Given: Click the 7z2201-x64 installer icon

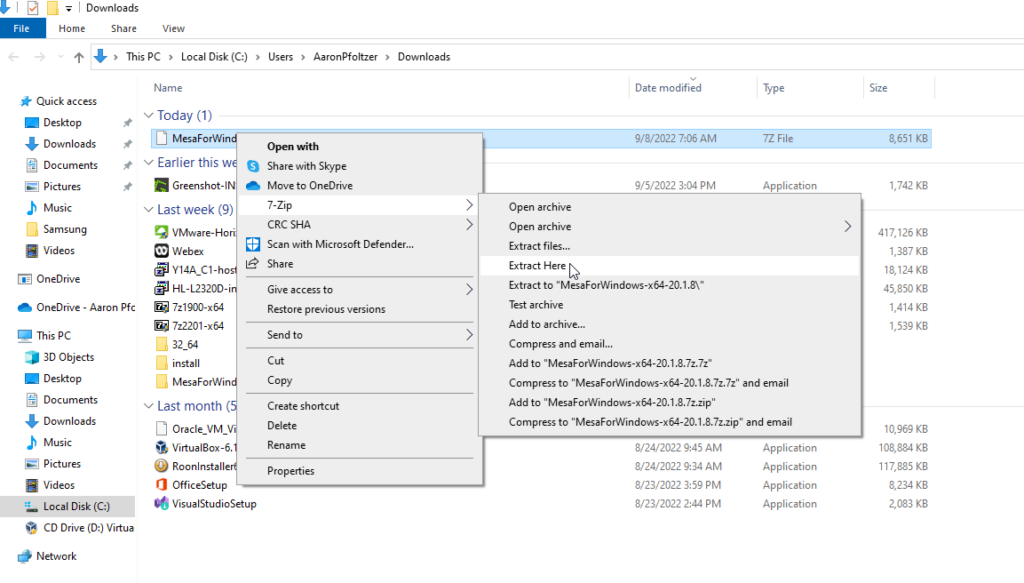Looking at the screenshot, I should pos(161,326).
